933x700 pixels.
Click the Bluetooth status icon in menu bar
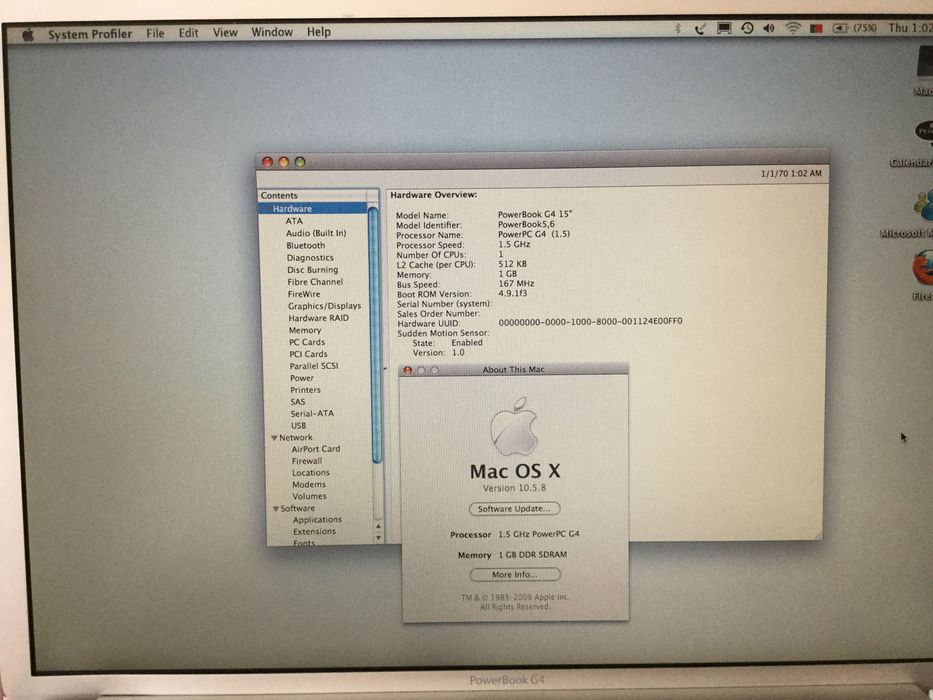677,28
